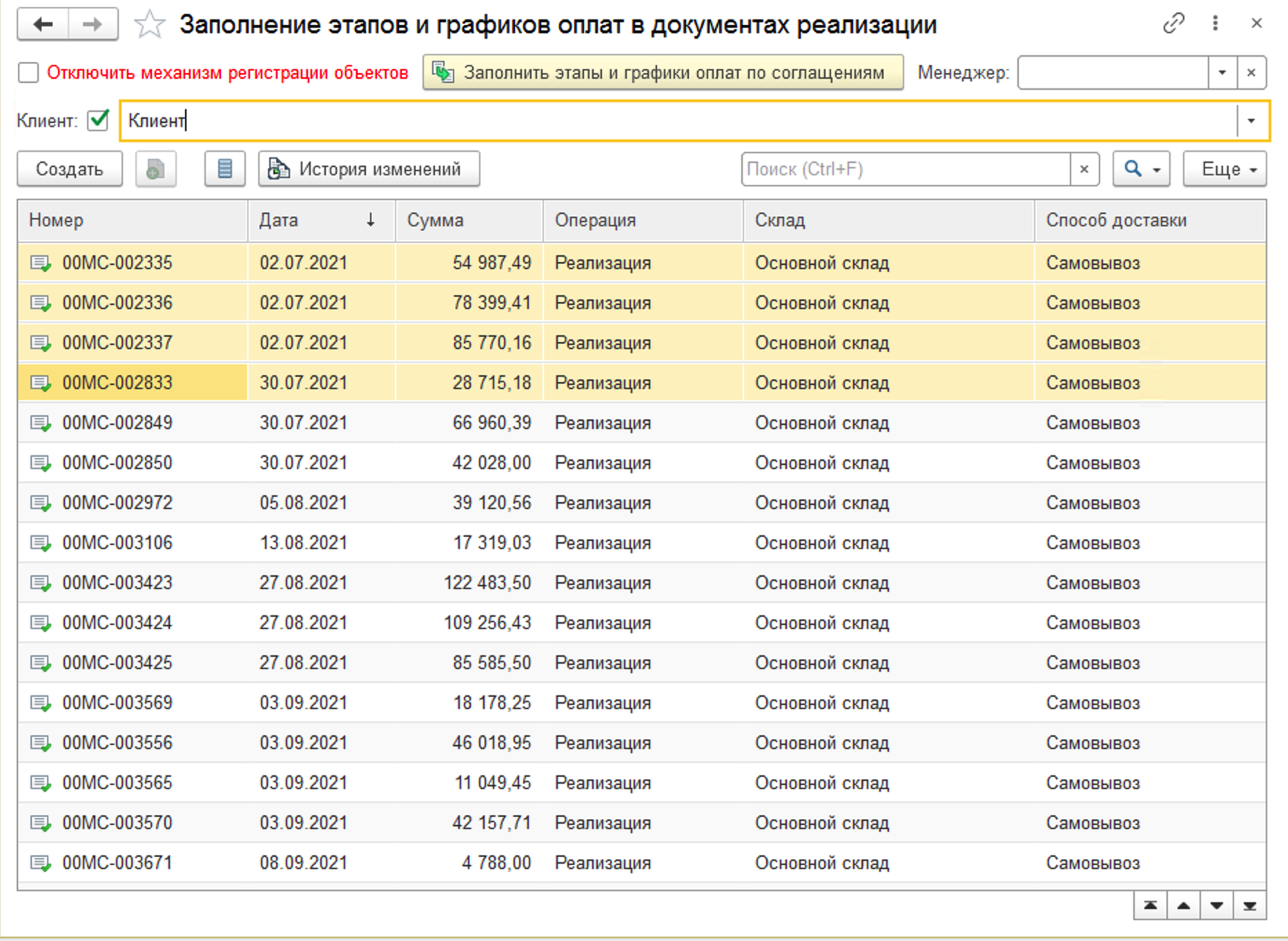Go back with the left arrow button
Image resolution: width=1288 pixels, height=941 pixels.
43,25
